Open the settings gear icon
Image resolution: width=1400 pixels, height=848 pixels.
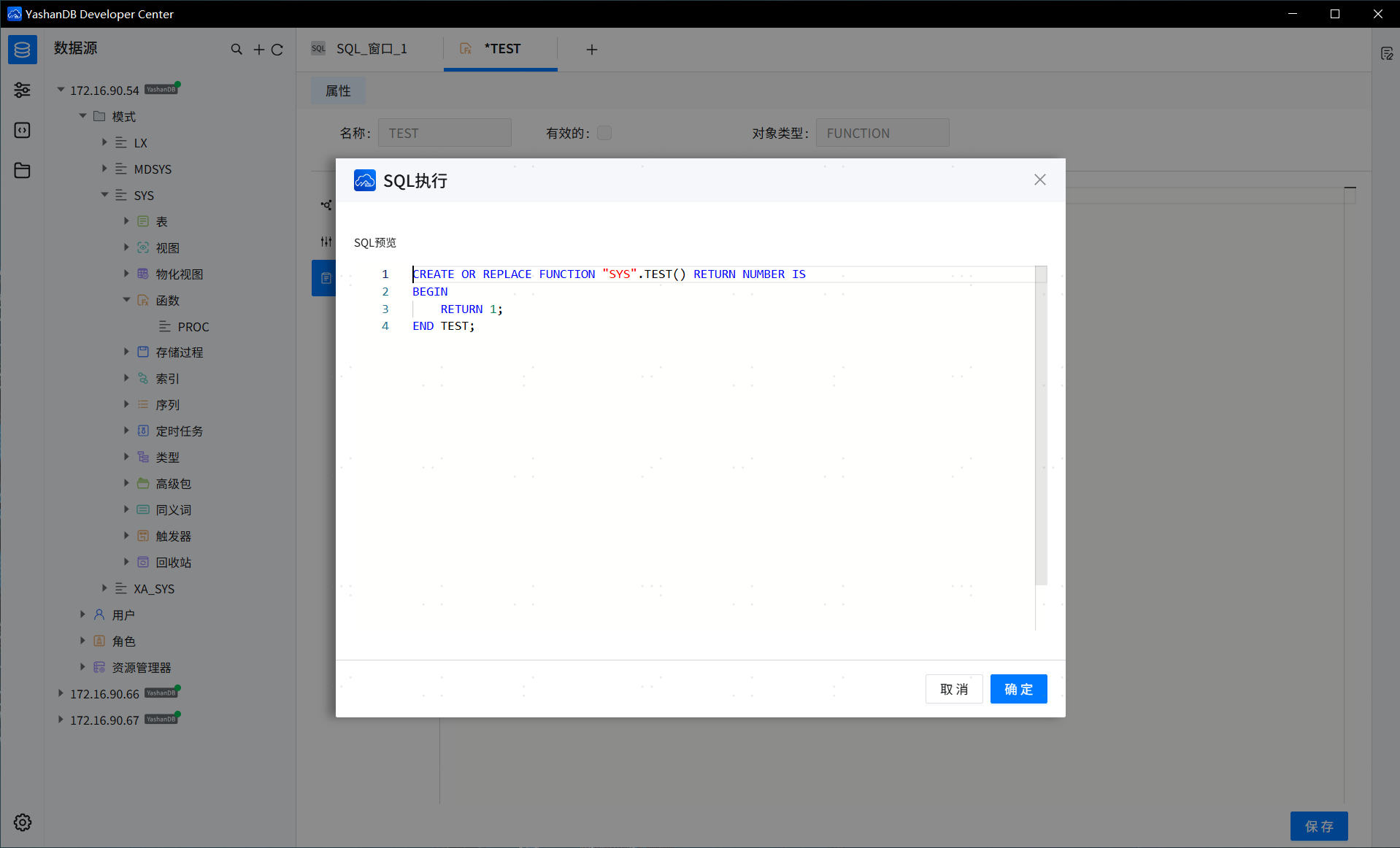(x=22, y=822)
